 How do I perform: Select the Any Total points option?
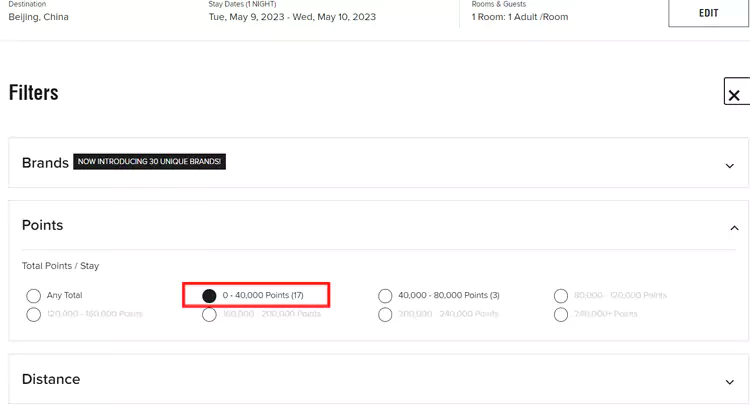point(34,296)
